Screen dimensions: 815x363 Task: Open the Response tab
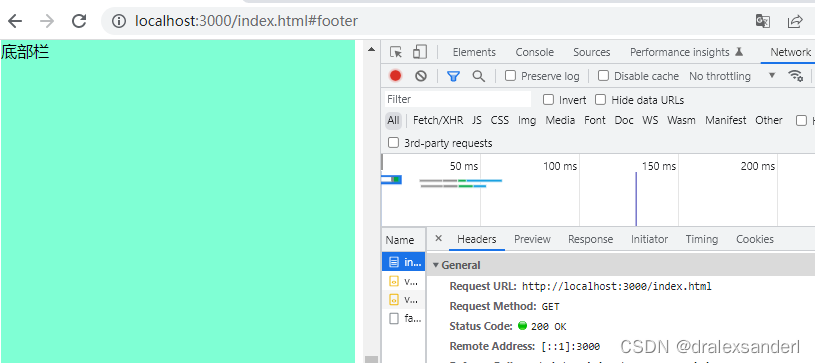click(x=590, y=239)
